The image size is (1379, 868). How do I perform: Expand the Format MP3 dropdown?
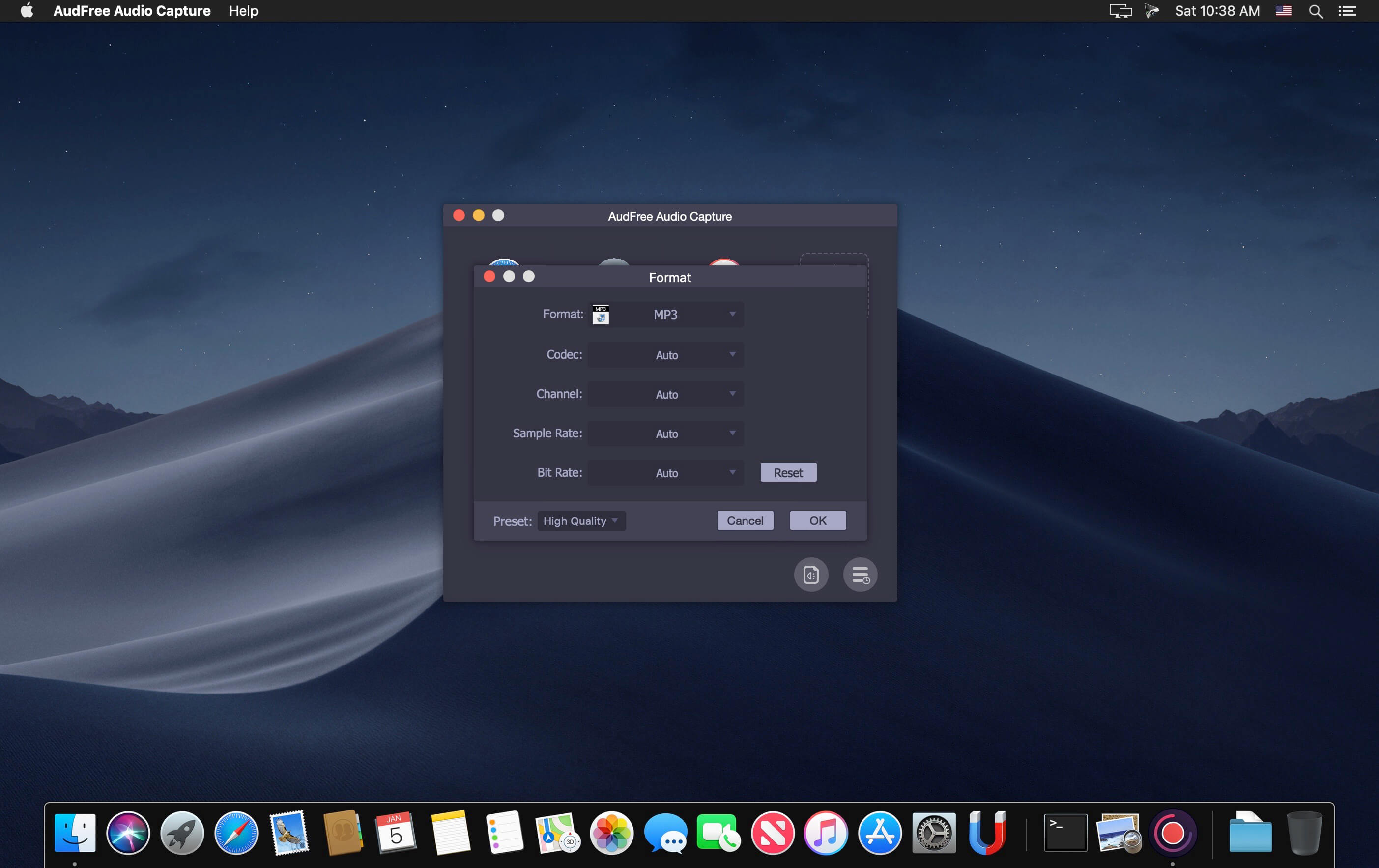666,315
